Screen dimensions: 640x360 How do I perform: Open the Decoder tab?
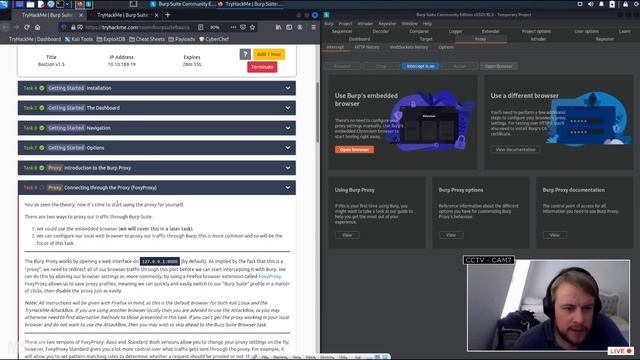click(x=380, y=31)
